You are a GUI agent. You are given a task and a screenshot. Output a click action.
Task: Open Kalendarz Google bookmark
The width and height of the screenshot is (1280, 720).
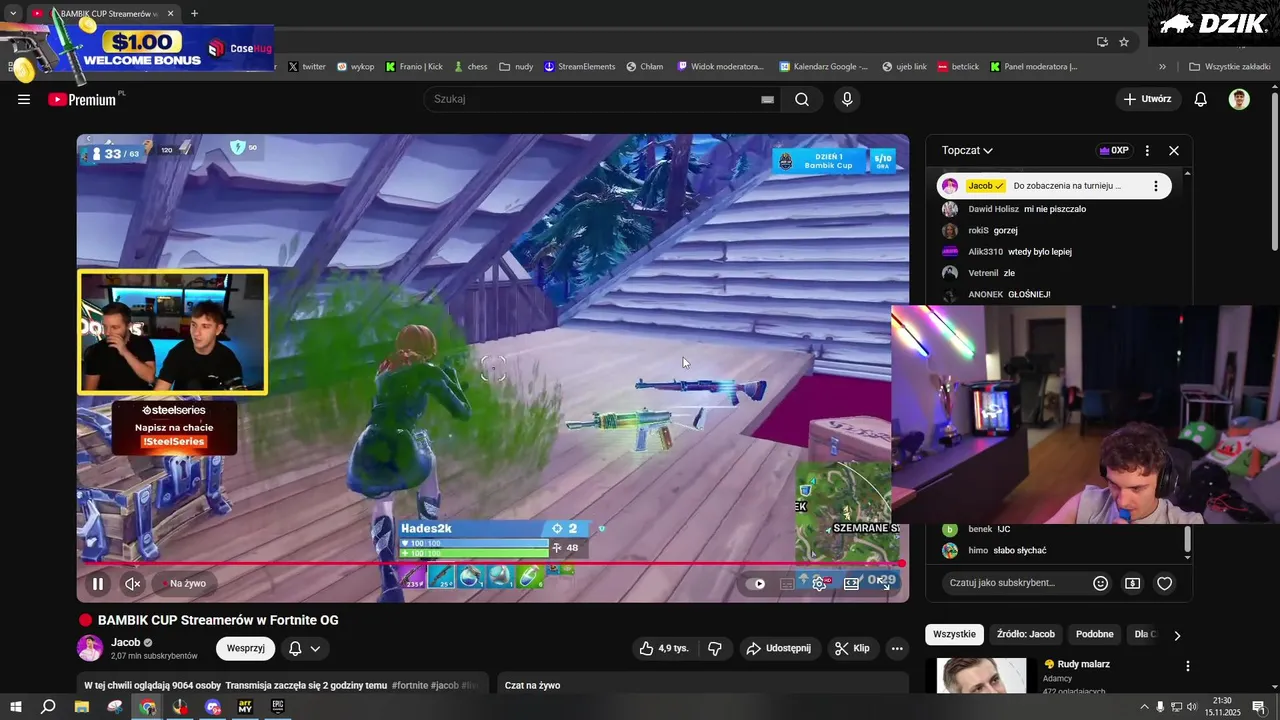(823, 67)
